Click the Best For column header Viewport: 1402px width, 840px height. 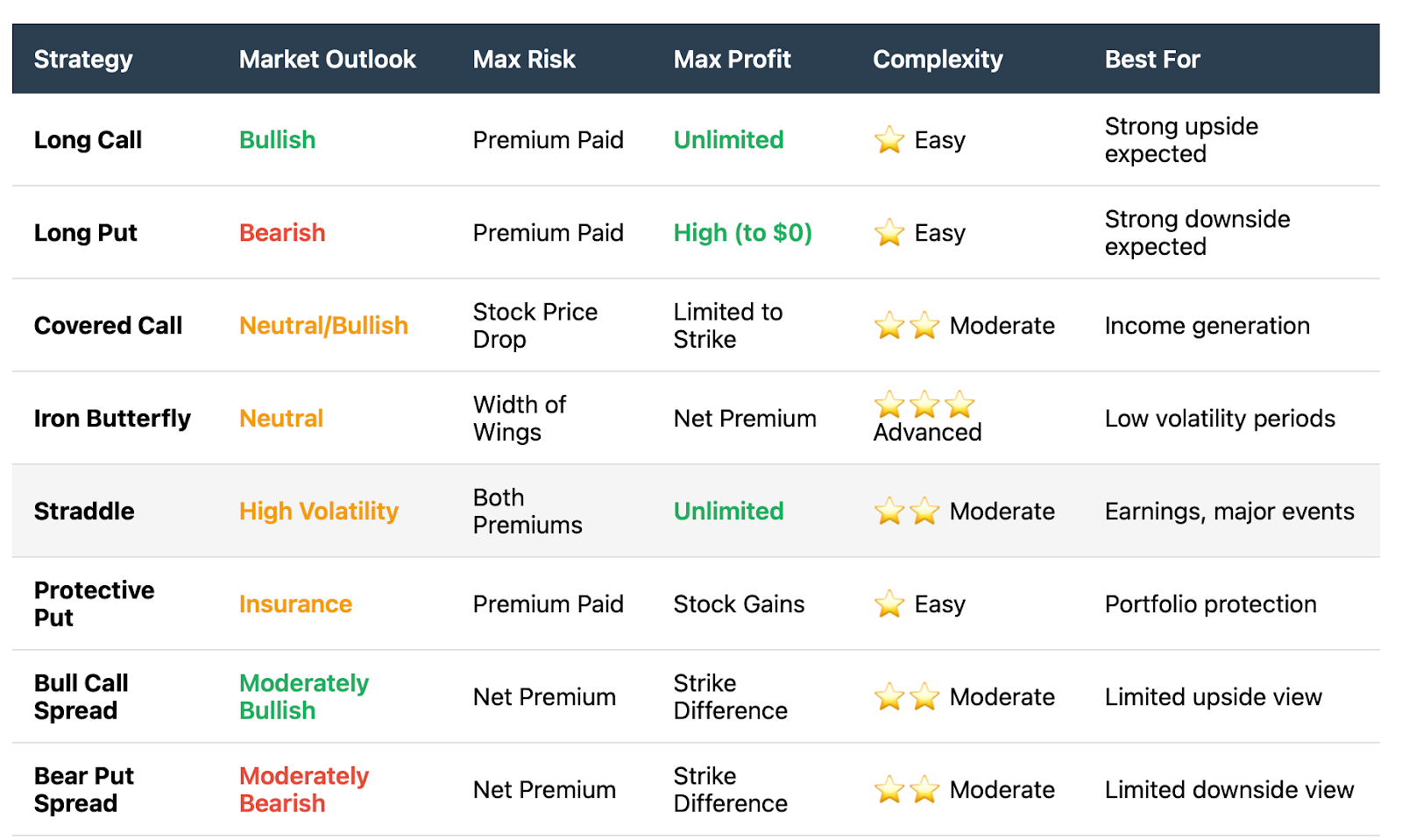1152,60
